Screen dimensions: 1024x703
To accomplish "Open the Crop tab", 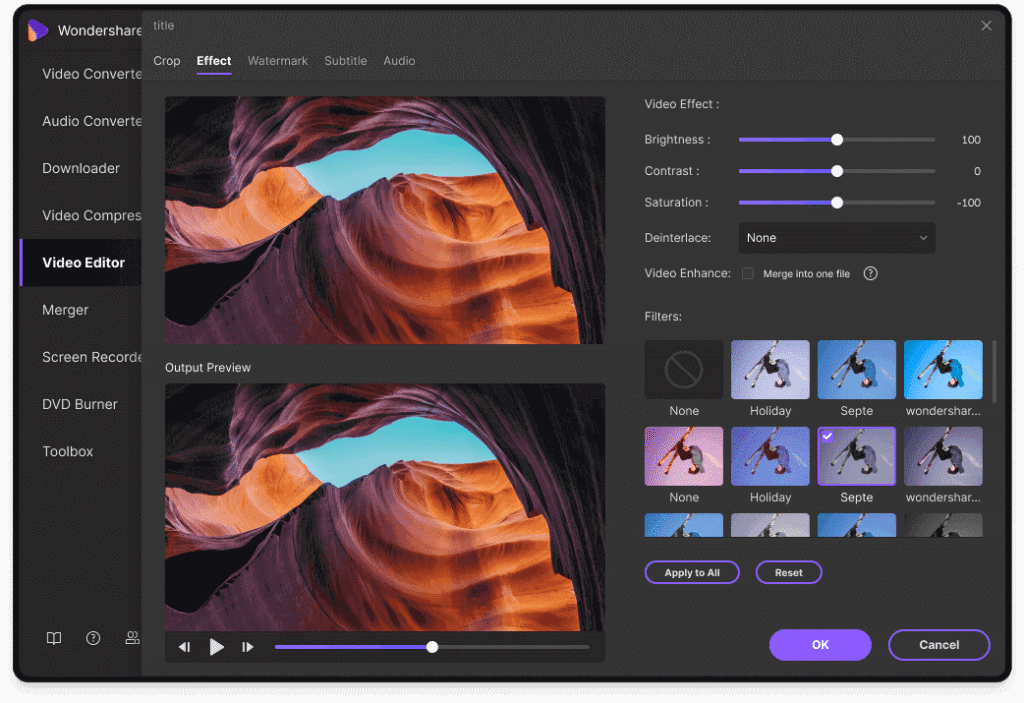I will pyautogui.click(x=166, y=61).
